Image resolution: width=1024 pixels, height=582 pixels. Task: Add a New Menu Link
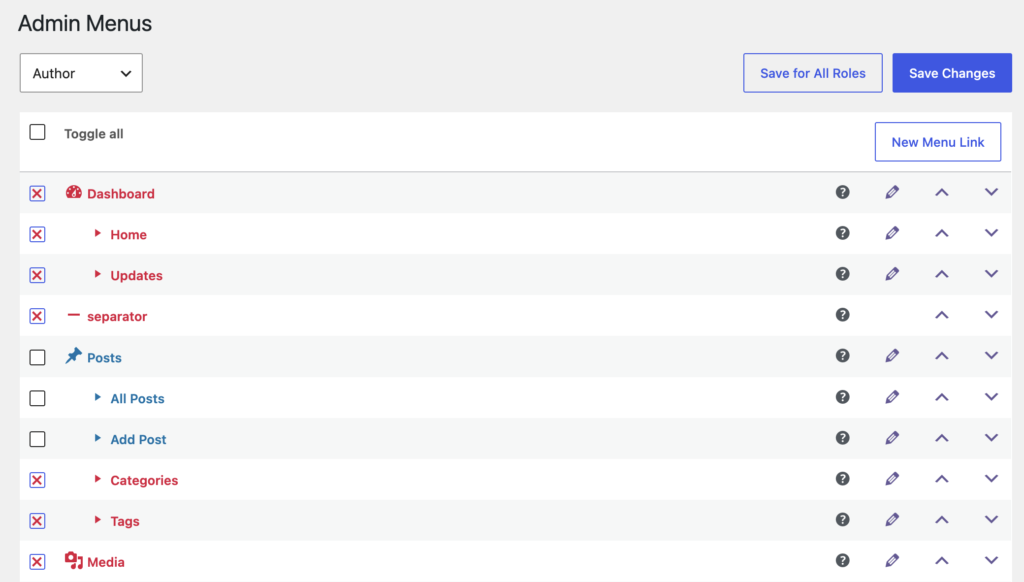[938, 142]
